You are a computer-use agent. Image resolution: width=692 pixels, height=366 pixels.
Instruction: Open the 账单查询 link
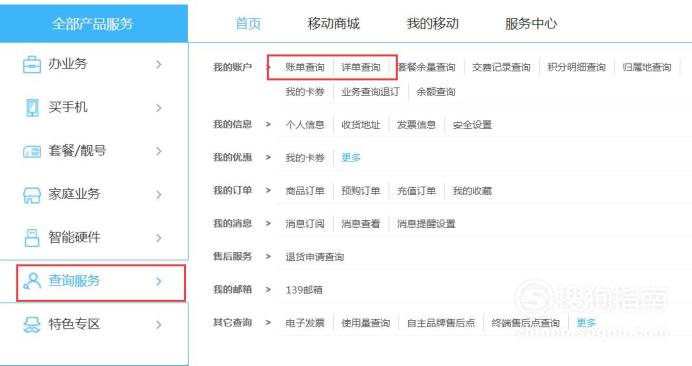tap(305, 67)
